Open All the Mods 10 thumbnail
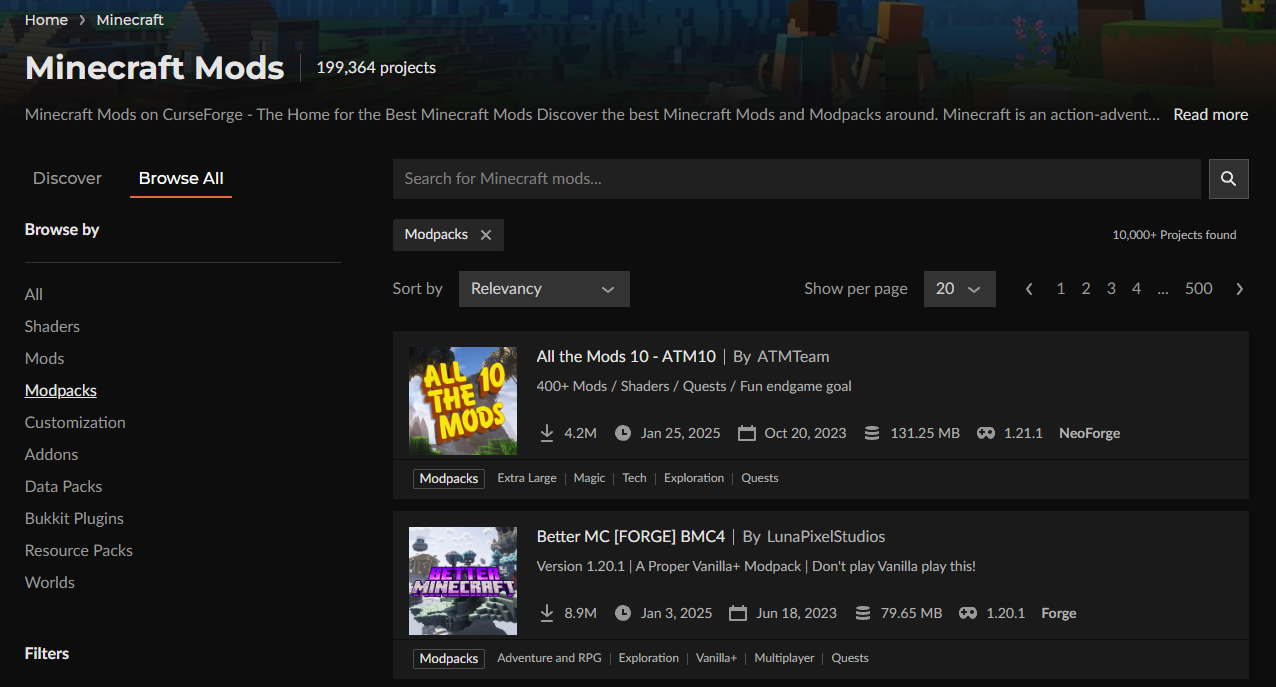 463,401
